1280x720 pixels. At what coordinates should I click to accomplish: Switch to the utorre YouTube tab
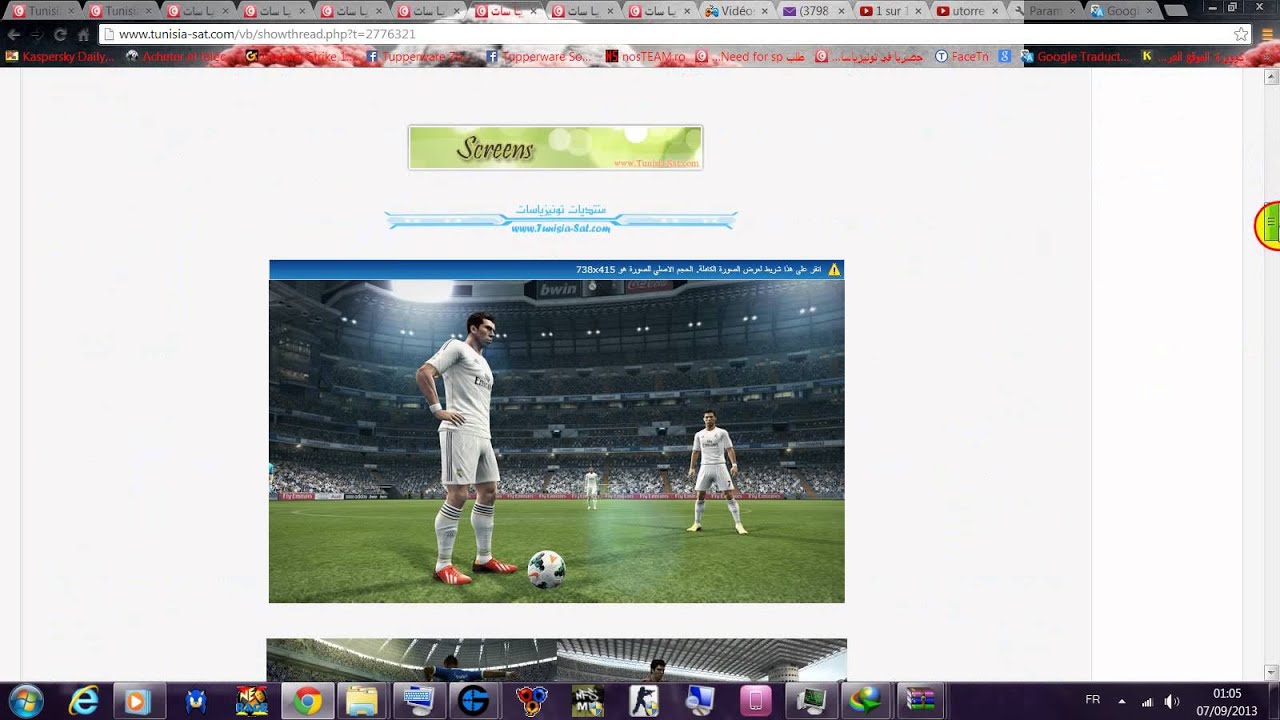967,11
